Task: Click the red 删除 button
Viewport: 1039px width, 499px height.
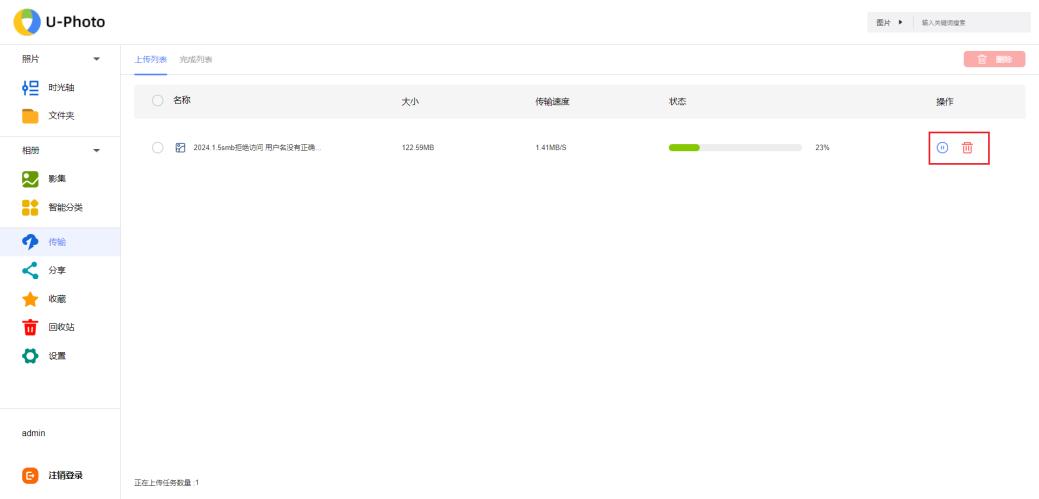Action: point(994,60)
